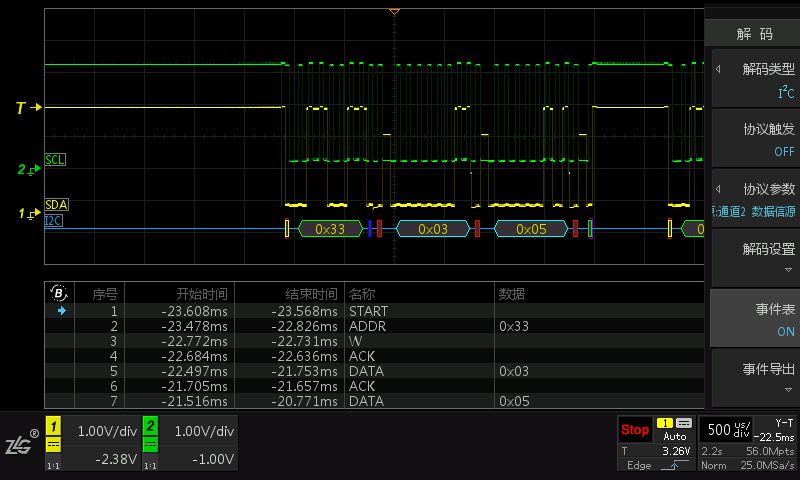Select event row 3 named W
This screenshot has width=800, height=480.
coord(374,341)
